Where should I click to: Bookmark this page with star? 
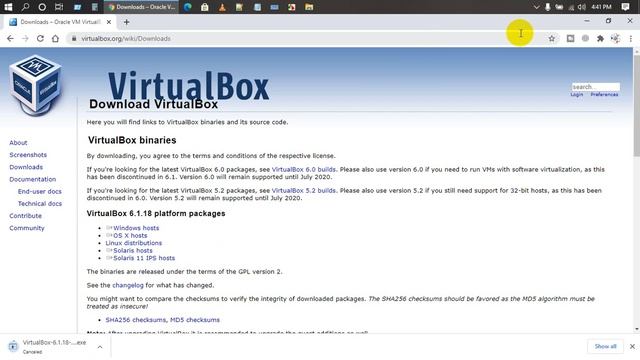[x=551, y=38]
